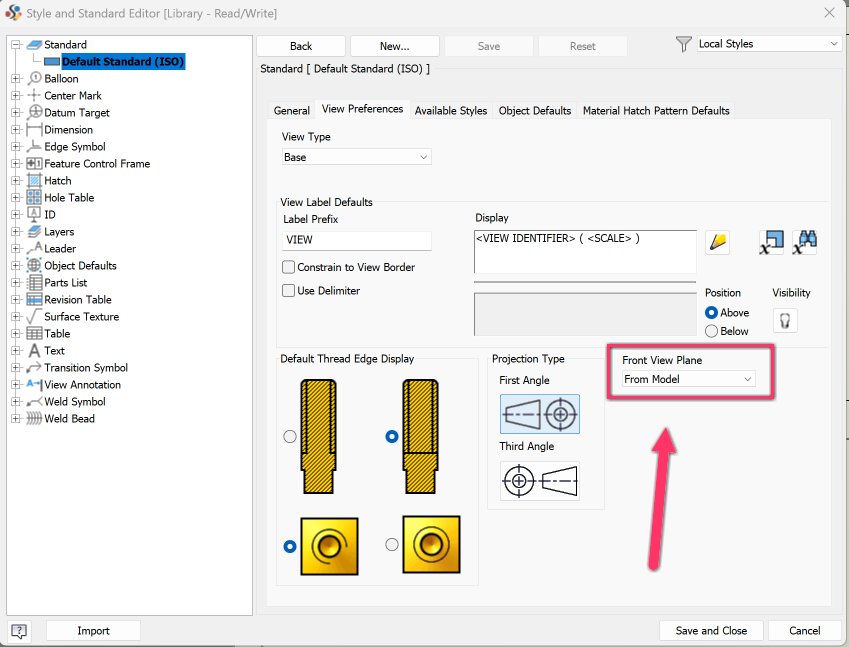849x647 pixels.
Task: Select the pencil edit icon beside Display
Action: tap(717, 241)
